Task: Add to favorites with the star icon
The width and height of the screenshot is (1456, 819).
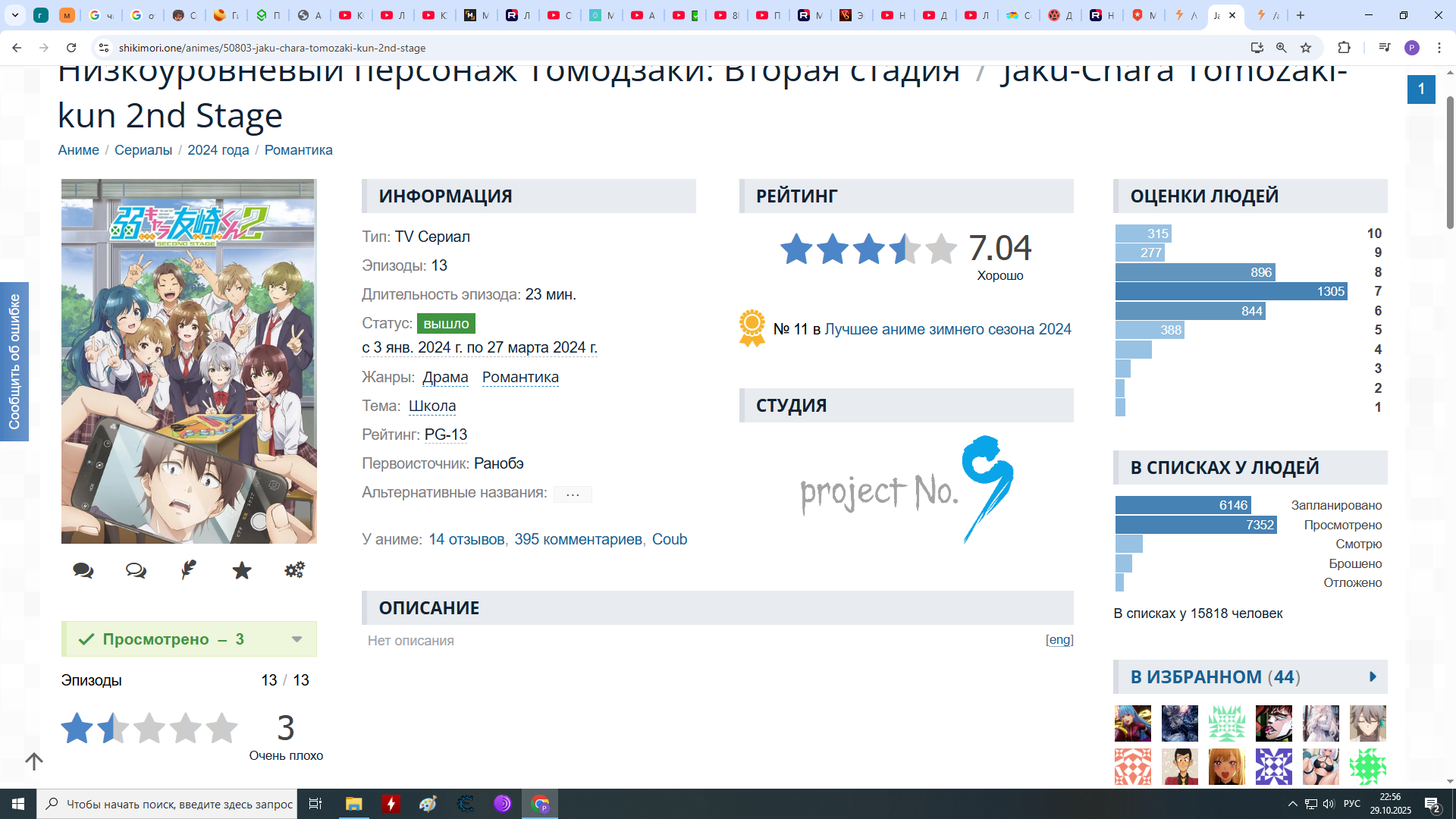Action: 242,570
